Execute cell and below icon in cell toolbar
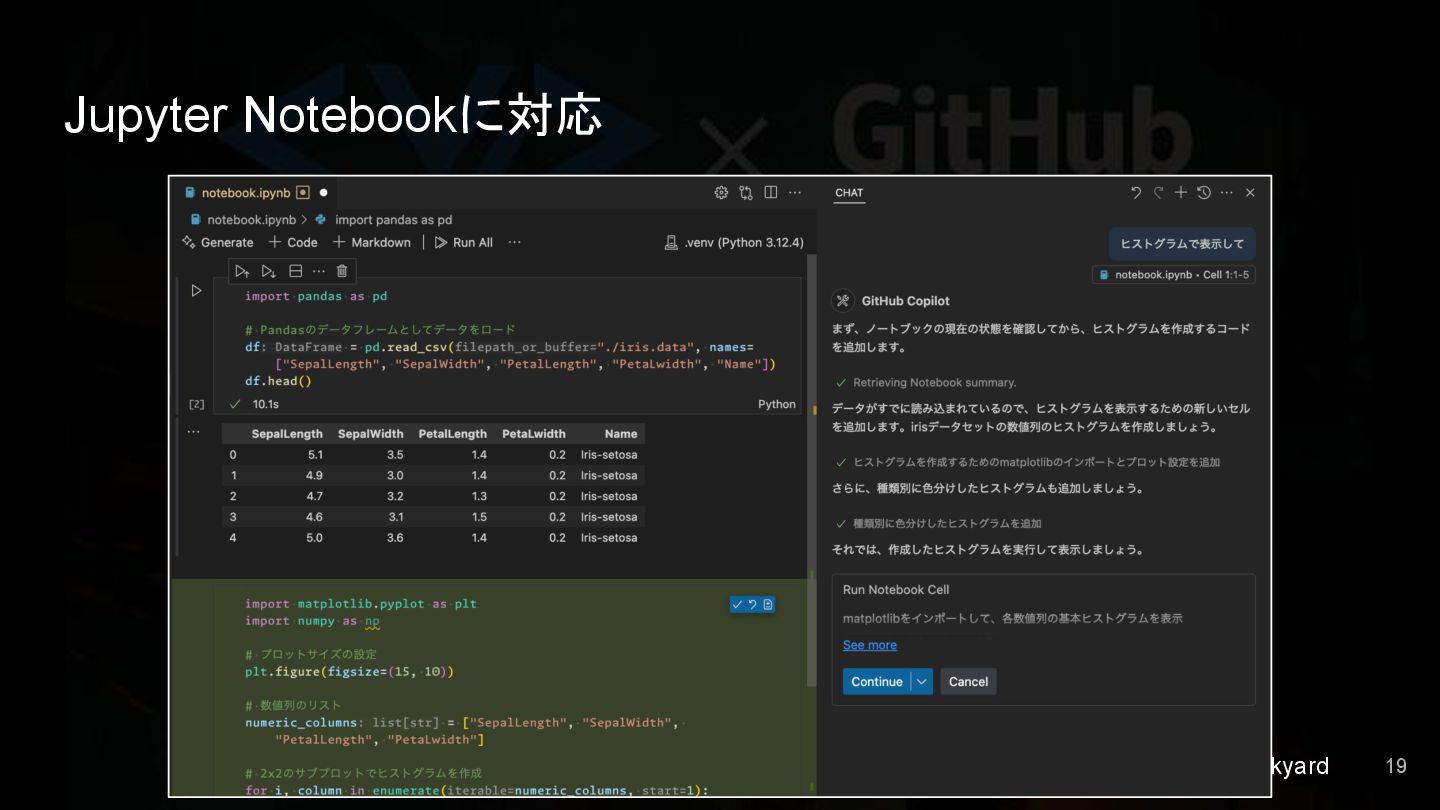Image resolution: width=1440 pixels, height=810 pixels. [268, 271]
